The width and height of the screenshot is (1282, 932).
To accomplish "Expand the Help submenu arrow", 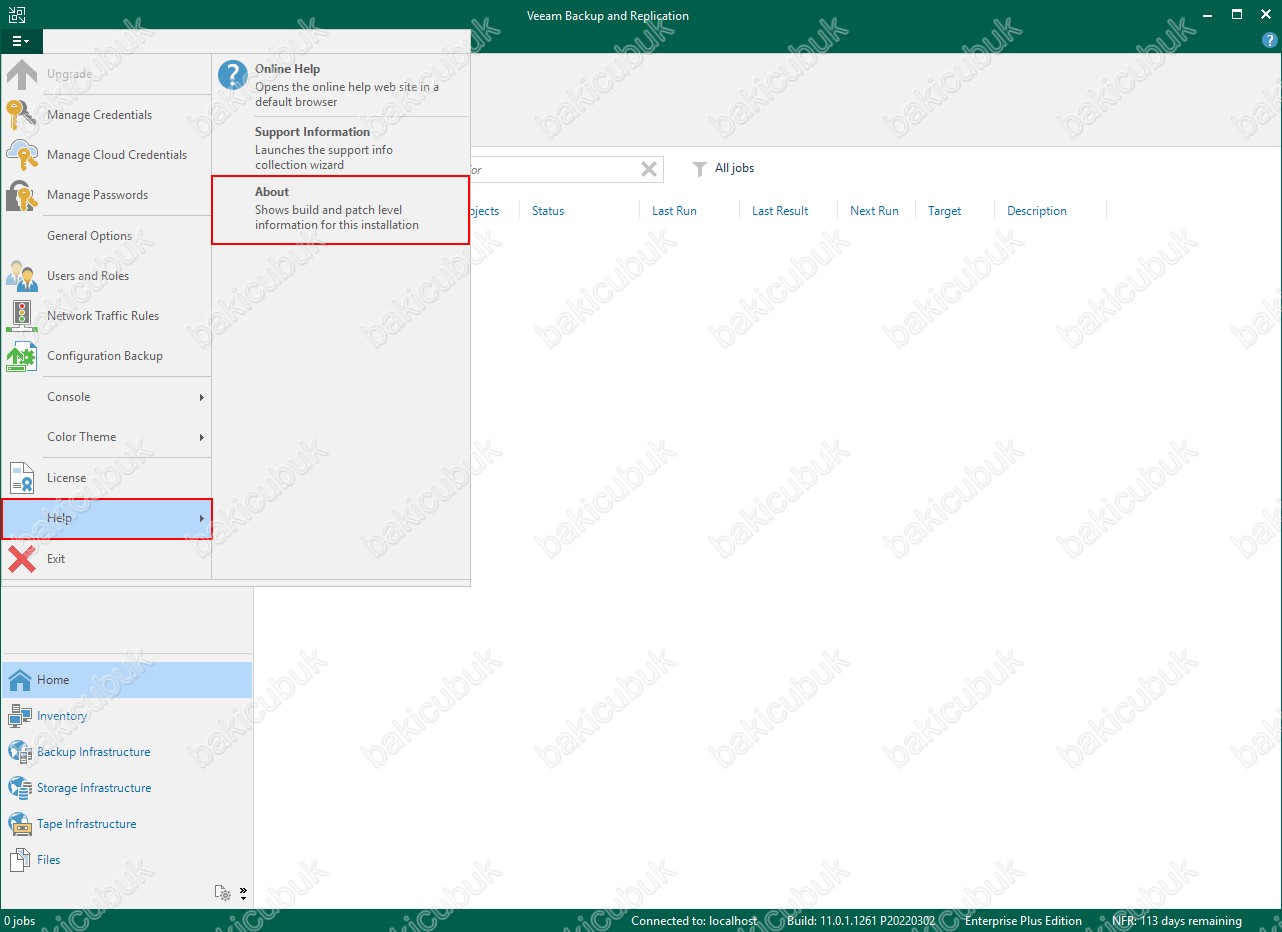I will (x=201, y=518).
